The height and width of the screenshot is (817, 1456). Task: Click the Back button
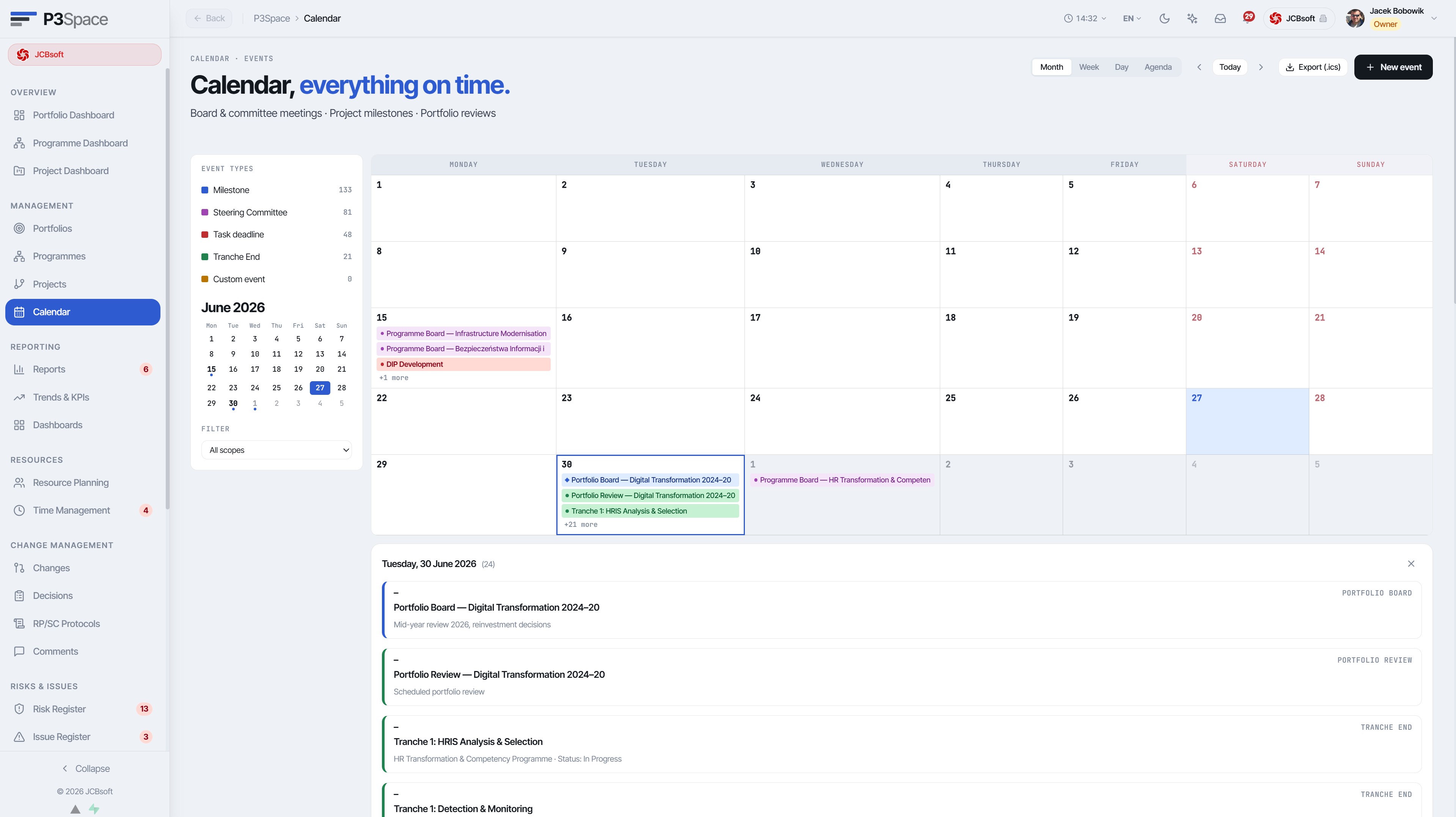(x=209, y=19)
